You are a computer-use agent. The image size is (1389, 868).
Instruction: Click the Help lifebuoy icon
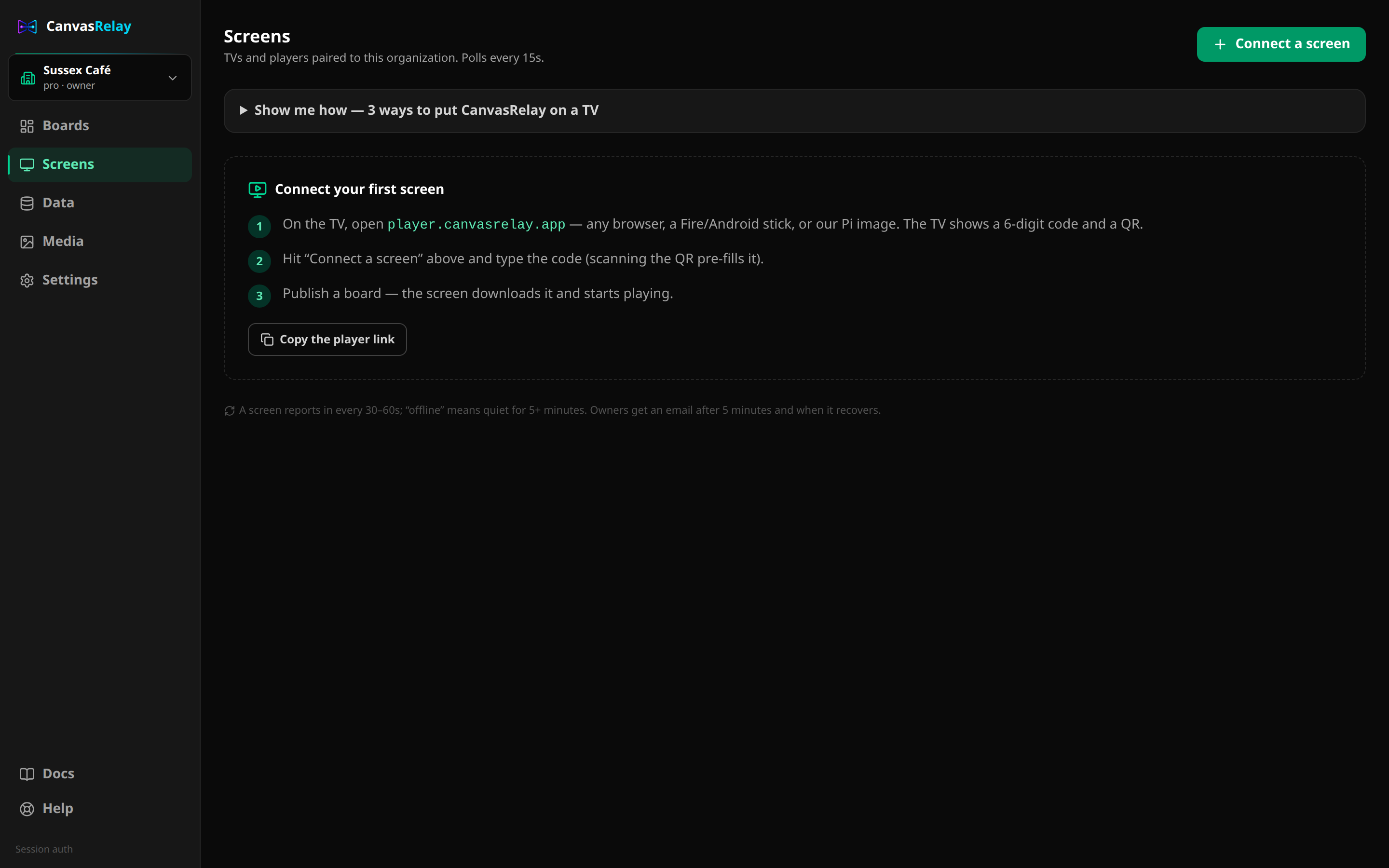coord(27,810)
